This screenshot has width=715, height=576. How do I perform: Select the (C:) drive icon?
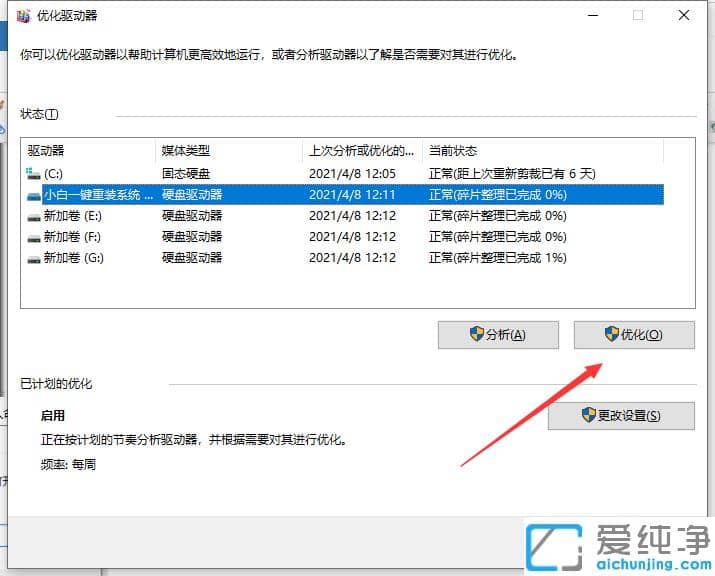click(x=33, y=174)
